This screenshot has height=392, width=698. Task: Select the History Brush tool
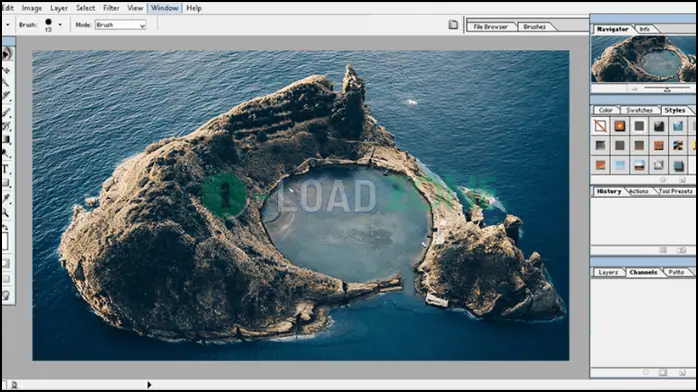click(x=6, y=126)
